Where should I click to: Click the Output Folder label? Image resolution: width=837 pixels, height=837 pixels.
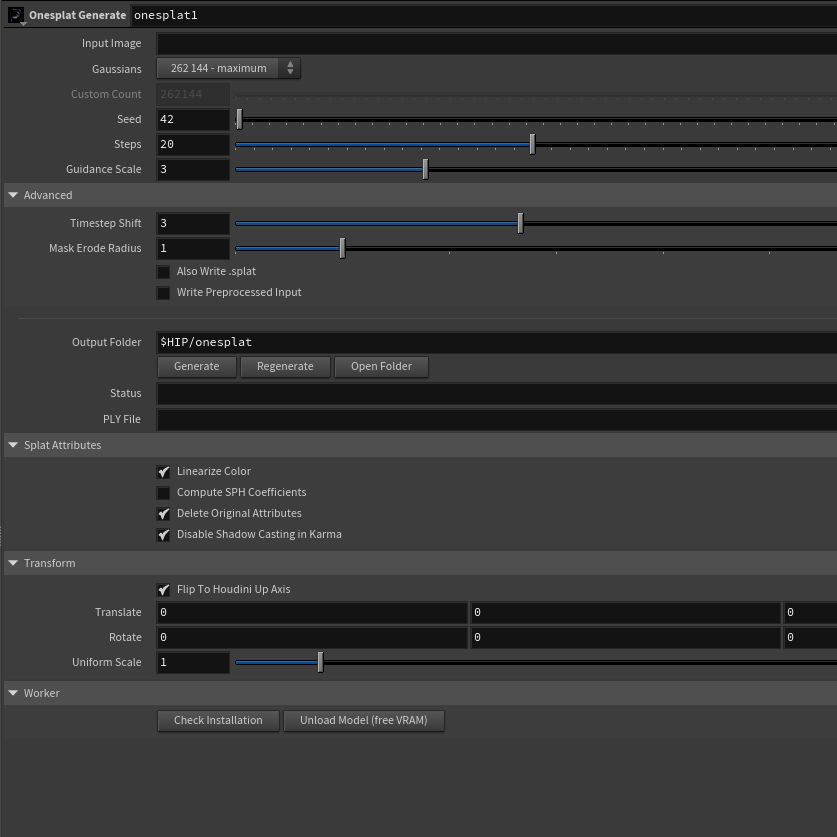(x=106, y=342)
